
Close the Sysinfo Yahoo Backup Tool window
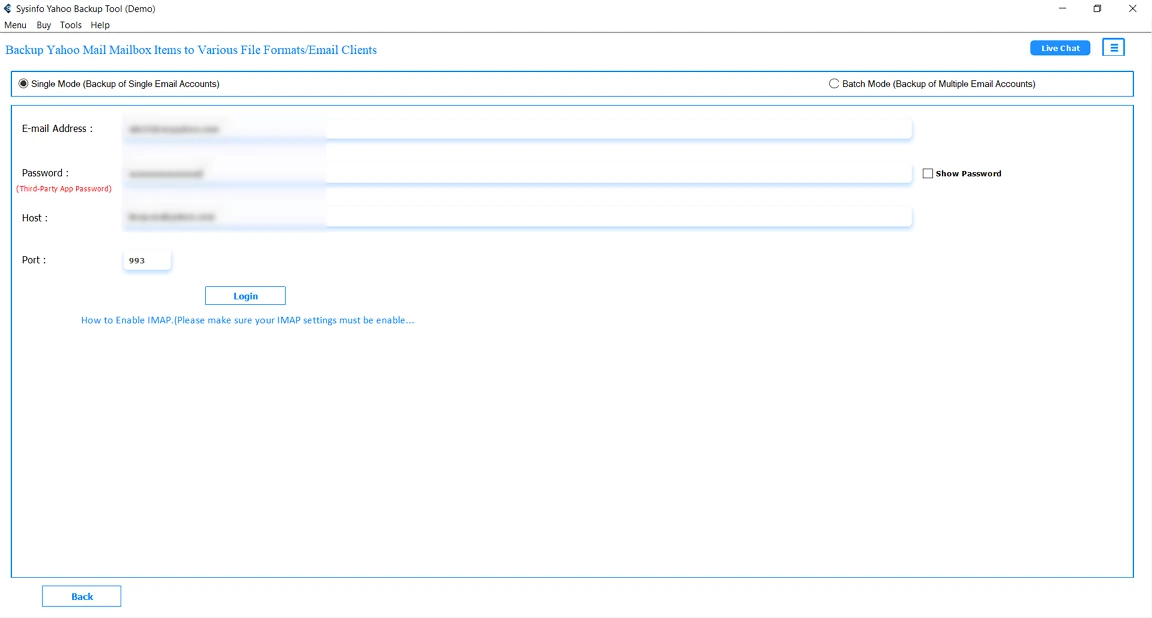click(1132, 9)
